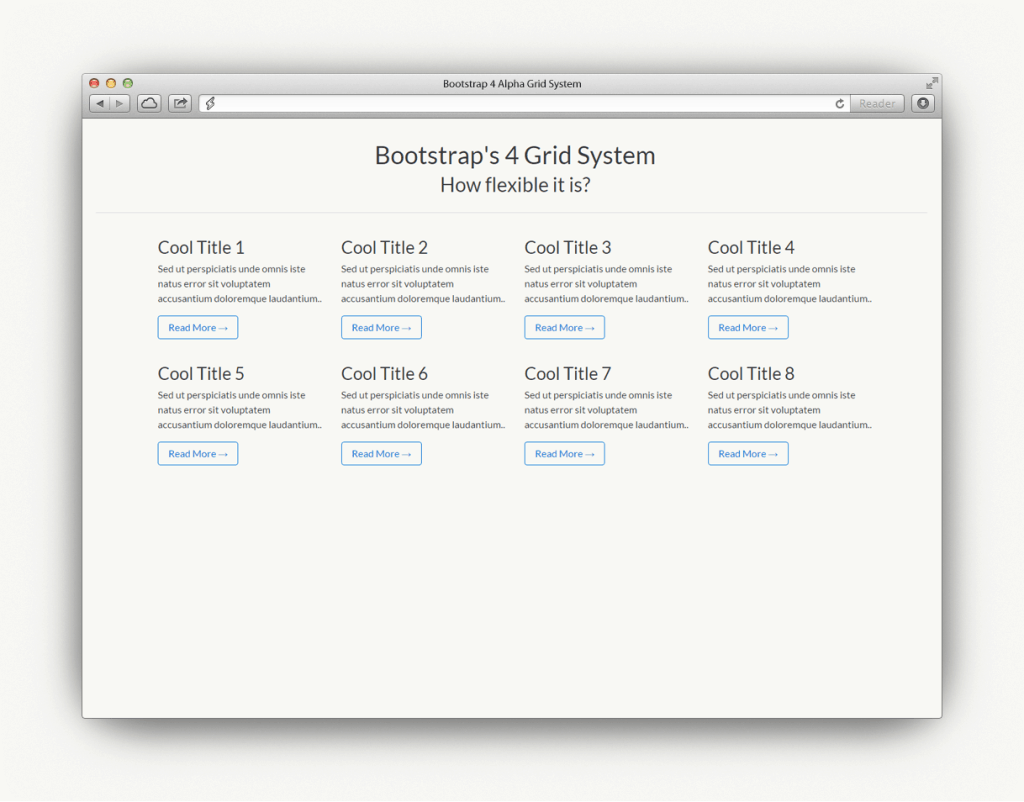This screenshot has height=802, width=1024.
Task: Click the back navigation arrow
Action: tap(99, 103)
